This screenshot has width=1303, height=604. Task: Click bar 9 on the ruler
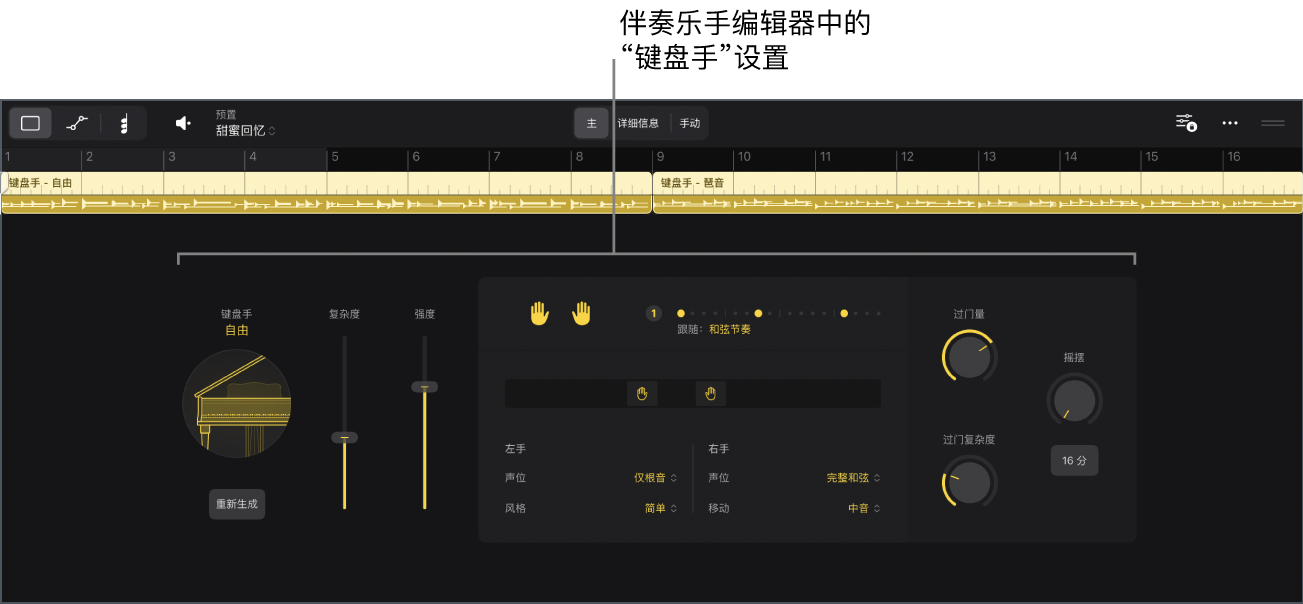click(660, 157)
